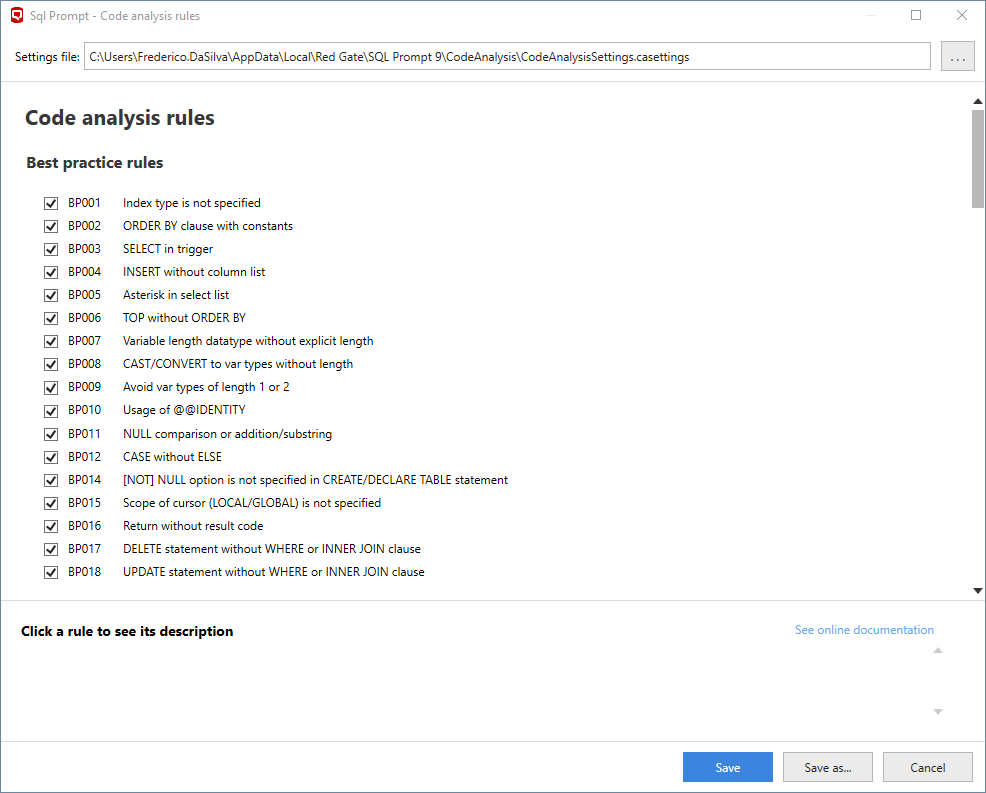The image size is (986, 793).
Task: Select the 'CASE without ELSE' rule text
Action: click(x=172, y=457)
